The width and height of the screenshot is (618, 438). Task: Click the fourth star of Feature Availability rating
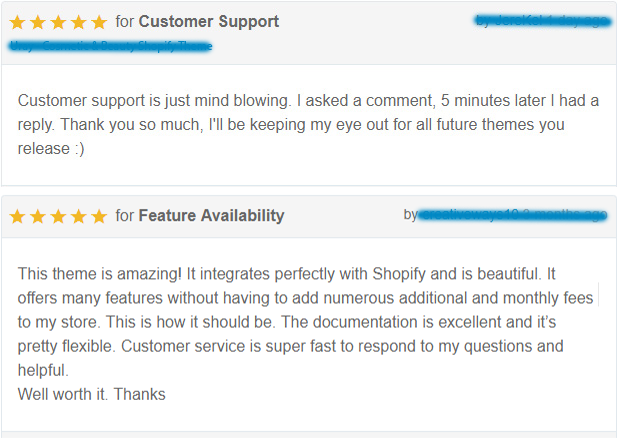click(x=79, y=216)
